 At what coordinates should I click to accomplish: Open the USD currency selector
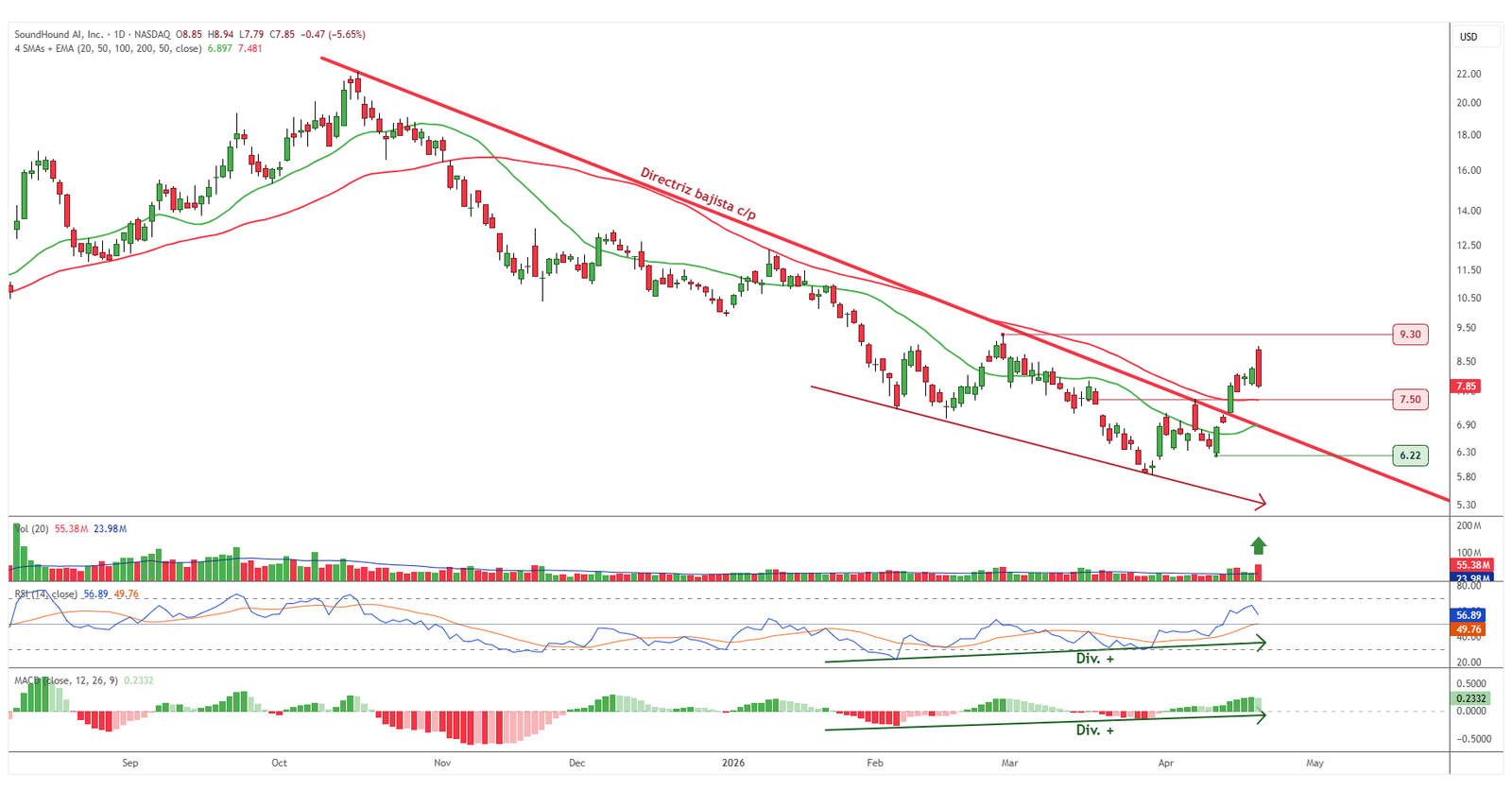1469,37
